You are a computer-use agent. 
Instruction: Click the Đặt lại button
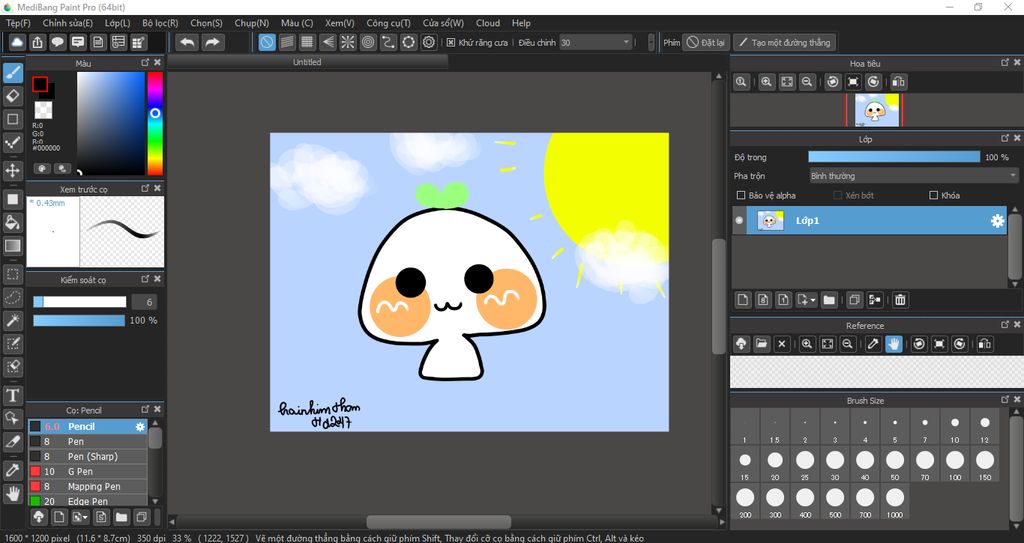(x=706, y=43)
